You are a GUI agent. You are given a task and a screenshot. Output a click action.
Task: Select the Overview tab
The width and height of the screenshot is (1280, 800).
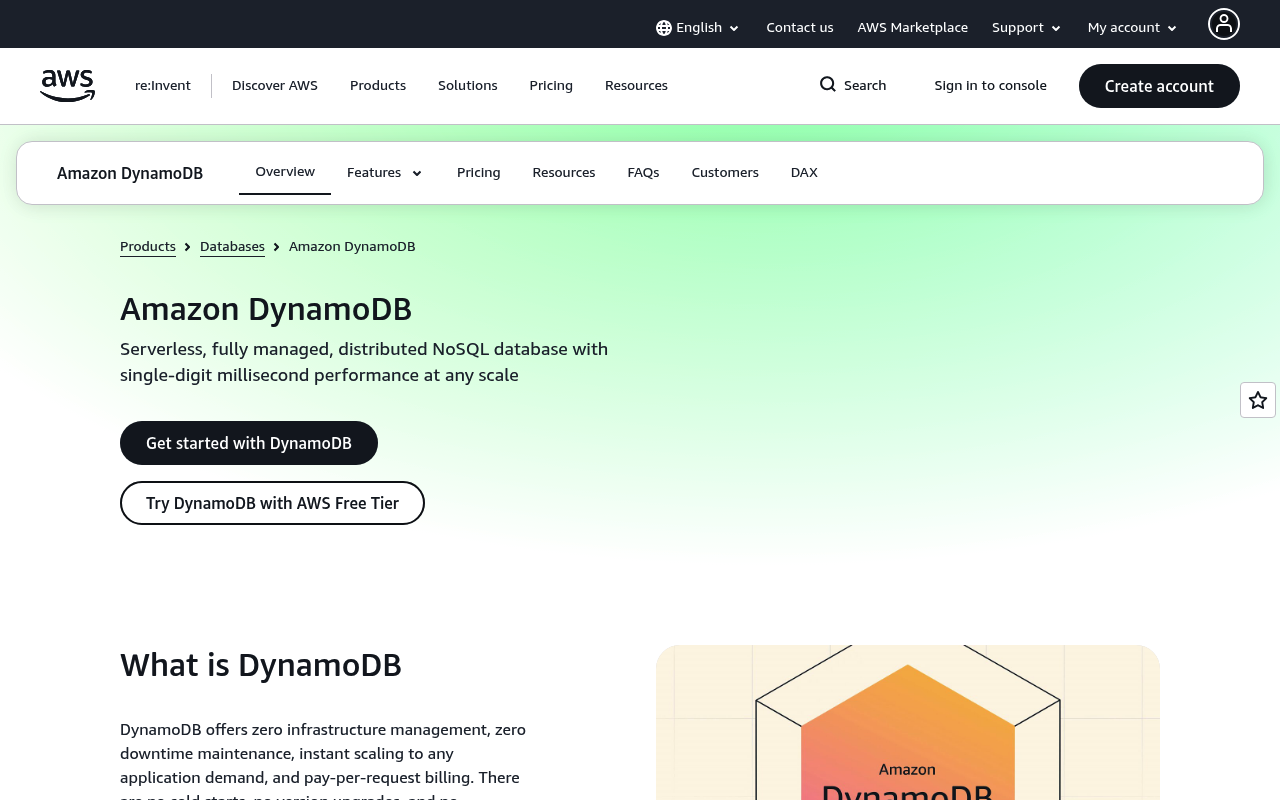(x=285, y=172)
